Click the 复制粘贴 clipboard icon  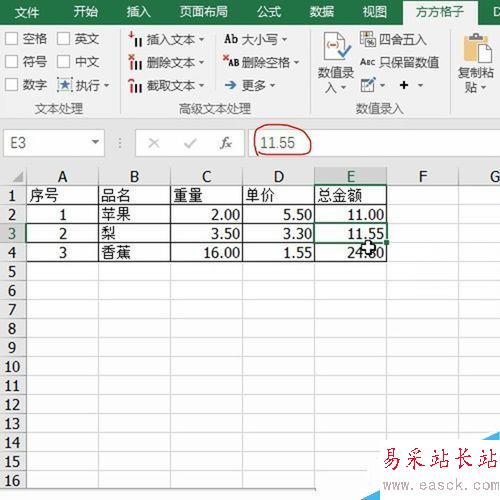[x=478, y=48]
